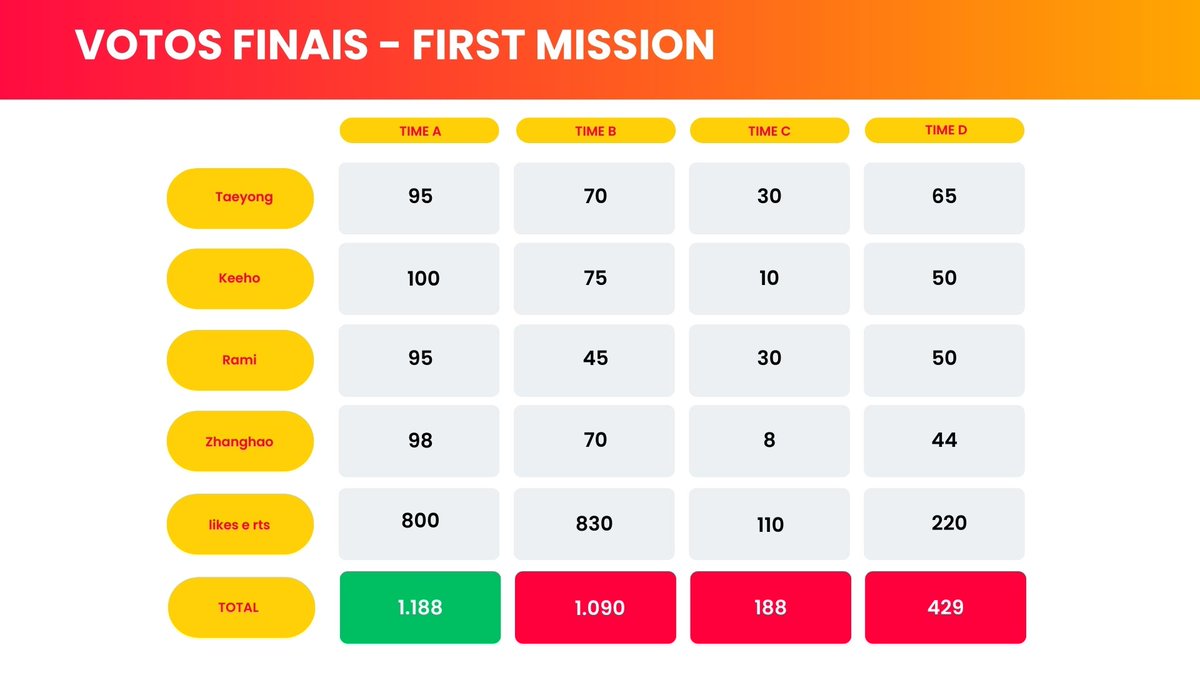Click the 800 likes cell under TIME A
The height and width of the screenshot is (675, 1200).
pos(419,524)
